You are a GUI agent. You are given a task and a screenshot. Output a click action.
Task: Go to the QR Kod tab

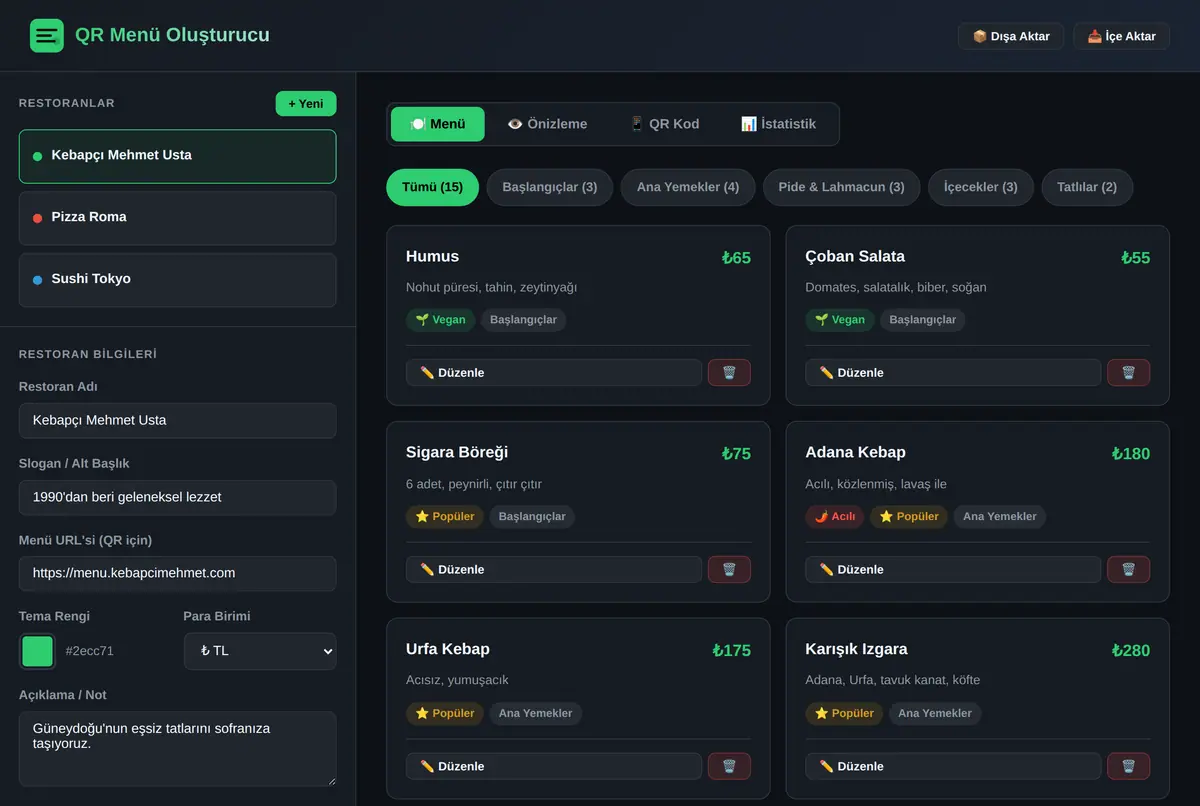click(x=664, y=124)
